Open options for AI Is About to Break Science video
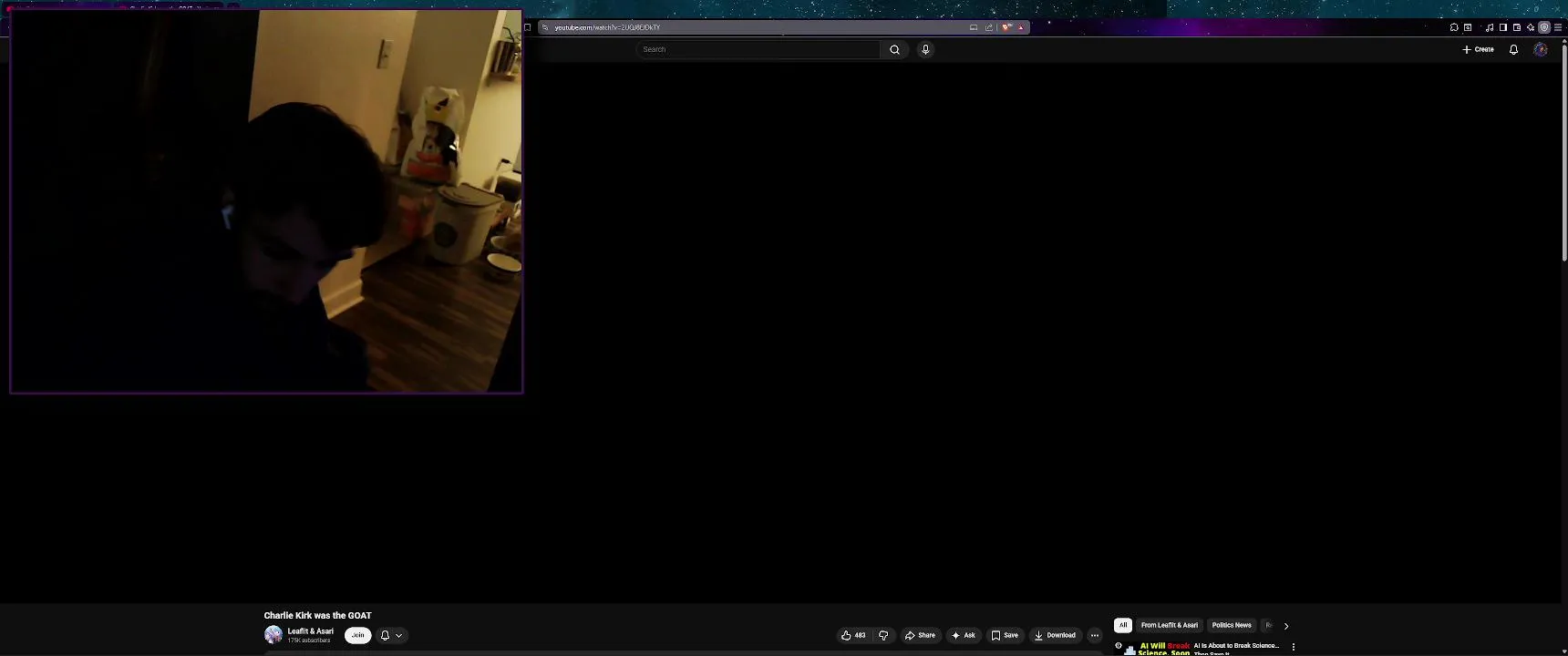 [1293, 647]
